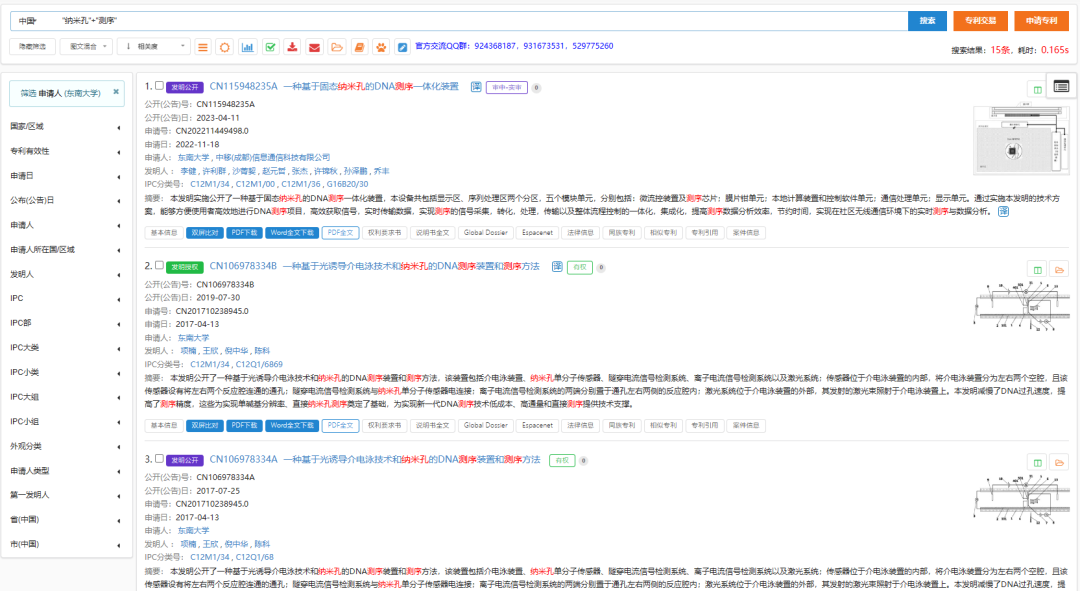Image resolution: width=1080 pixels, height=591 pixels.
Task: Open folder icon beside result 2
Action: tap(1059, 269)
